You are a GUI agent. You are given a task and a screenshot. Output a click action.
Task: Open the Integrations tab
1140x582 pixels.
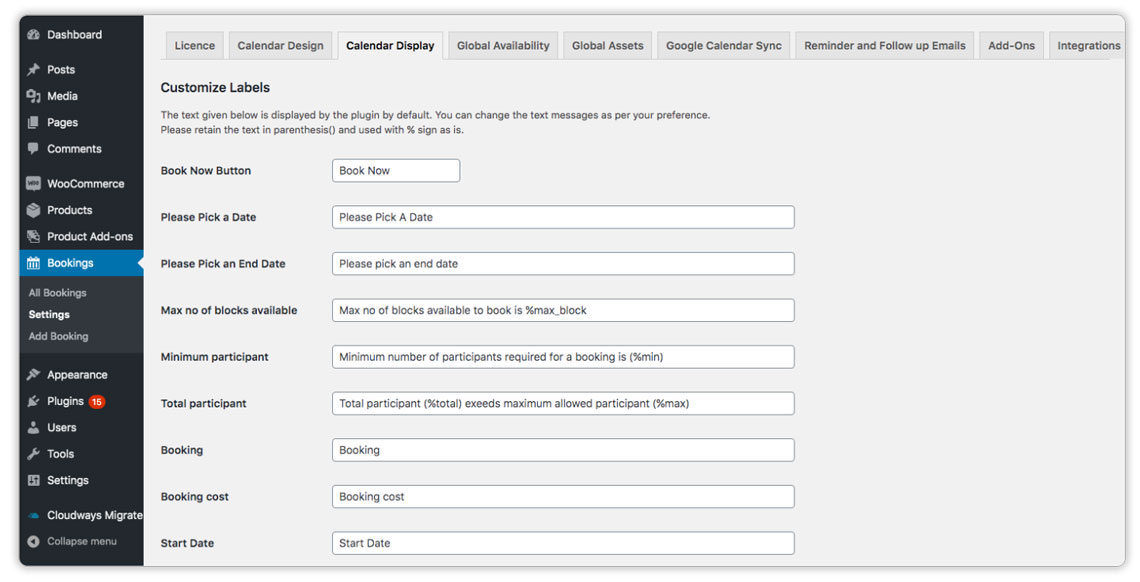(1088, 45)
